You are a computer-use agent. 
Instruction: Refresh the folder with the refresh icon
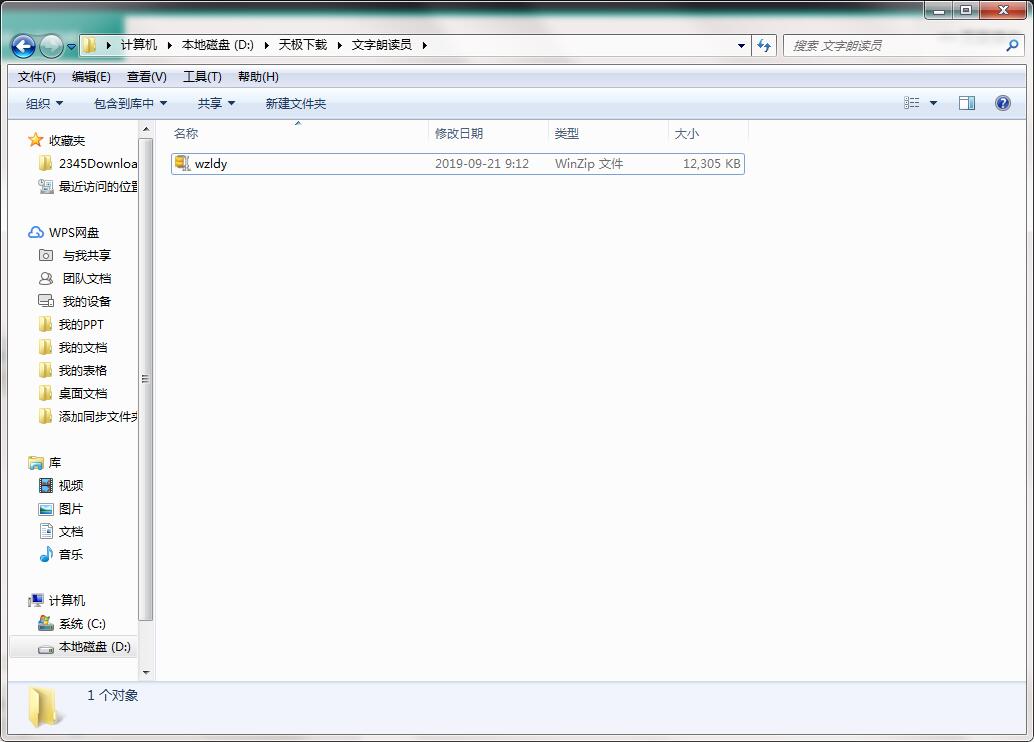point(764,46)
